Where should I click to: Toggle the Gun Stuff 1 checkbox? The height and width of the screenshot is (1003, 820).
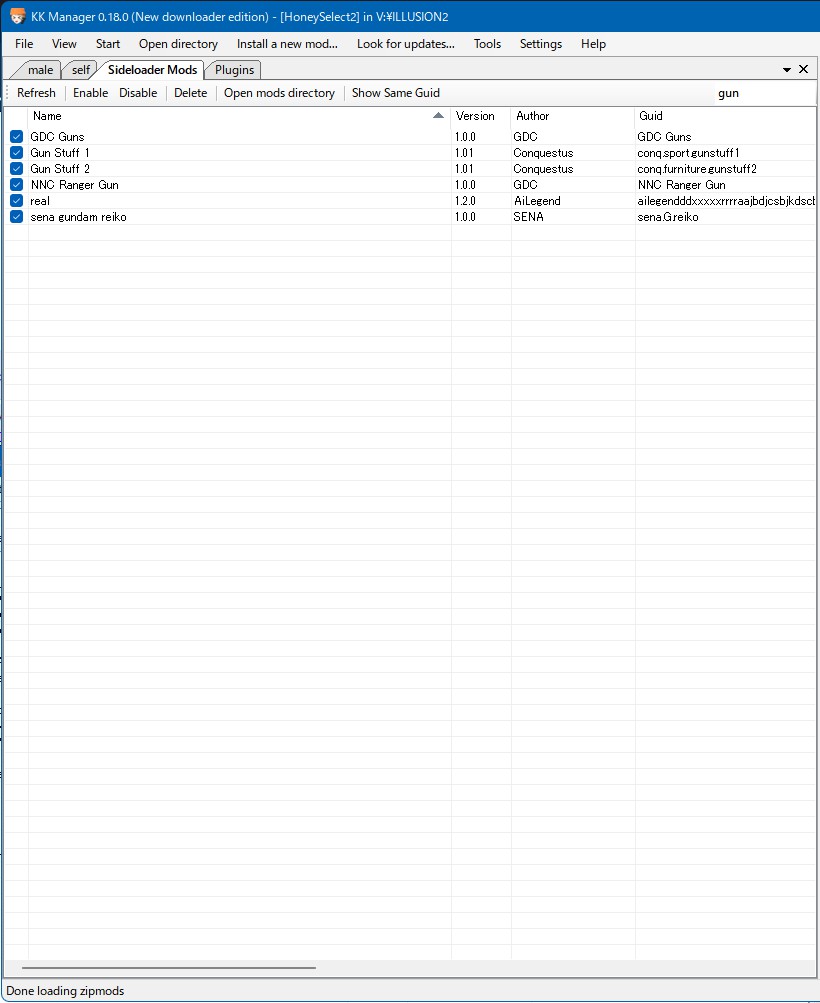tap(17, 152)
